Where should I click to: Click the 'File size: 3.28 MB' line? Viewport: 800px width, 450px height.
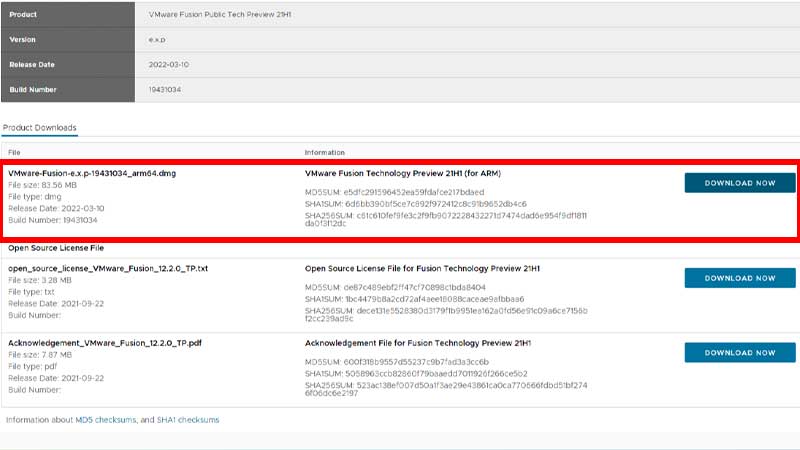coord(40,280)
